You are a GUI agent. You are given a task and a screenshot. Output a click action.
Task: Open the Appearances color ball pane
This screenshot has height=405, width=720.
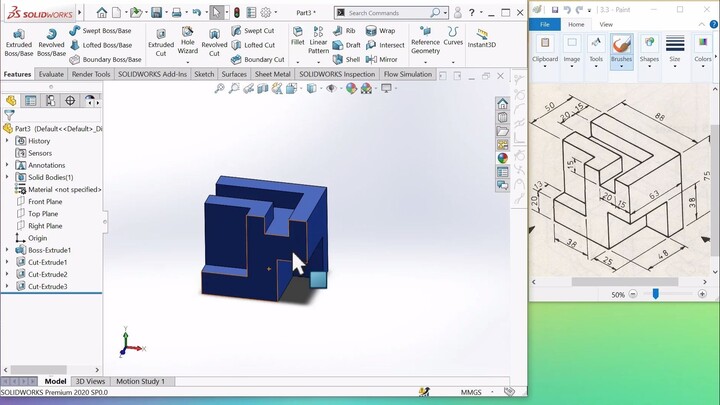tap(502, 158)
